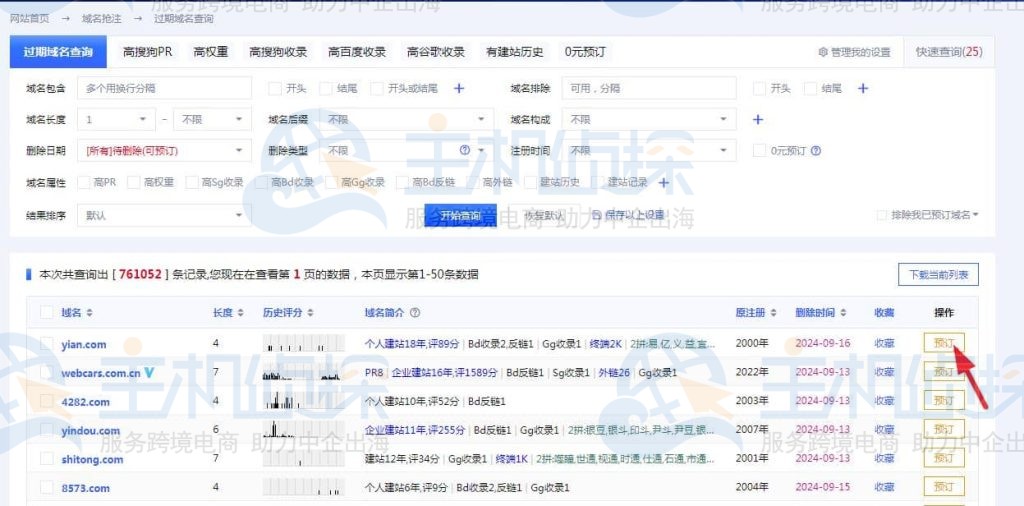Enable the 高权重 attribute checkbox
Screen dimensions: 1024x506
tap(134, 182)
